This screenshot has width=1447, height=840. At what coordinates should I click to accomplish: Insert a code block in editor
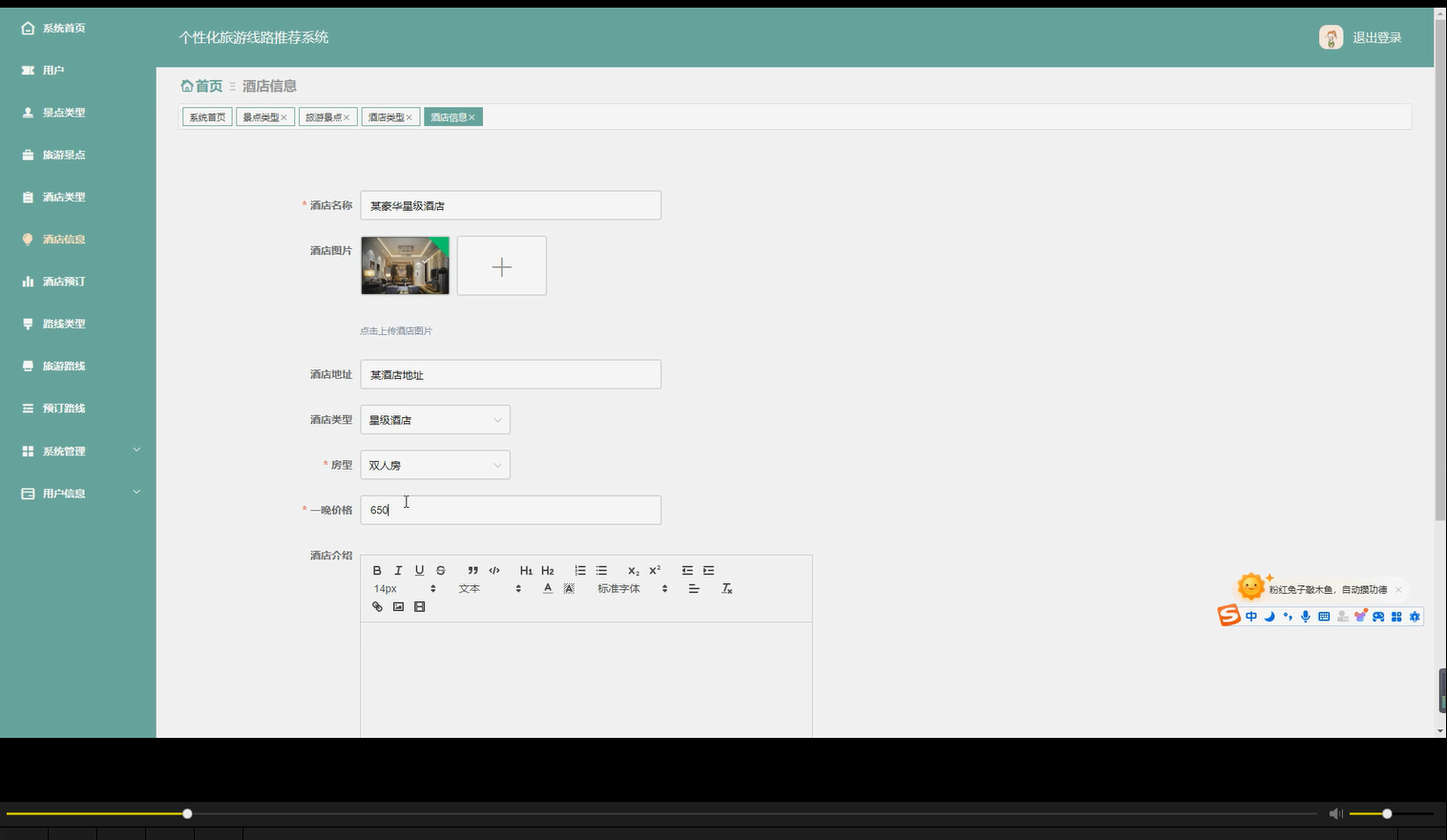493,571
